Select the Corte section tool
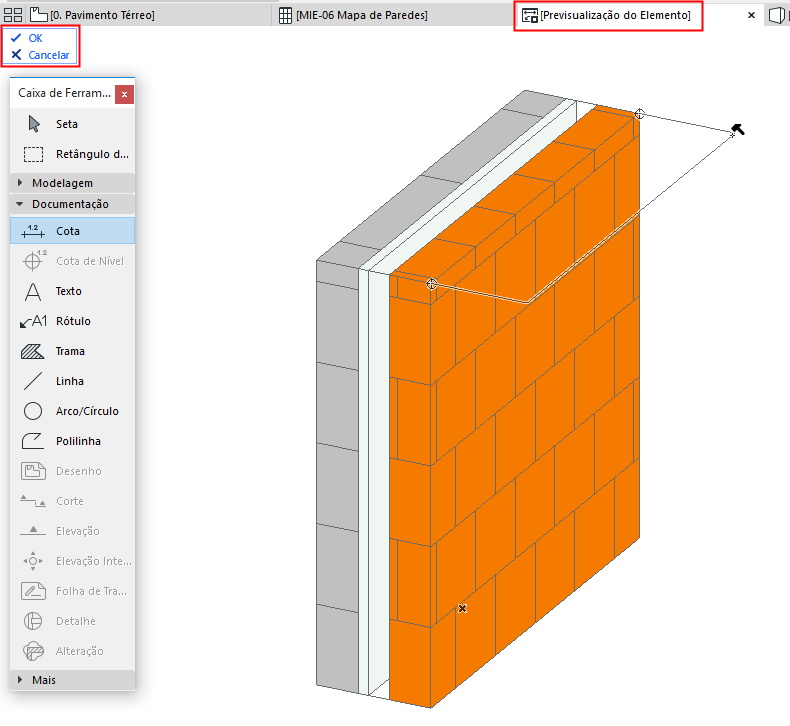This screenshot has width=790, height=726. click(72, 501)
